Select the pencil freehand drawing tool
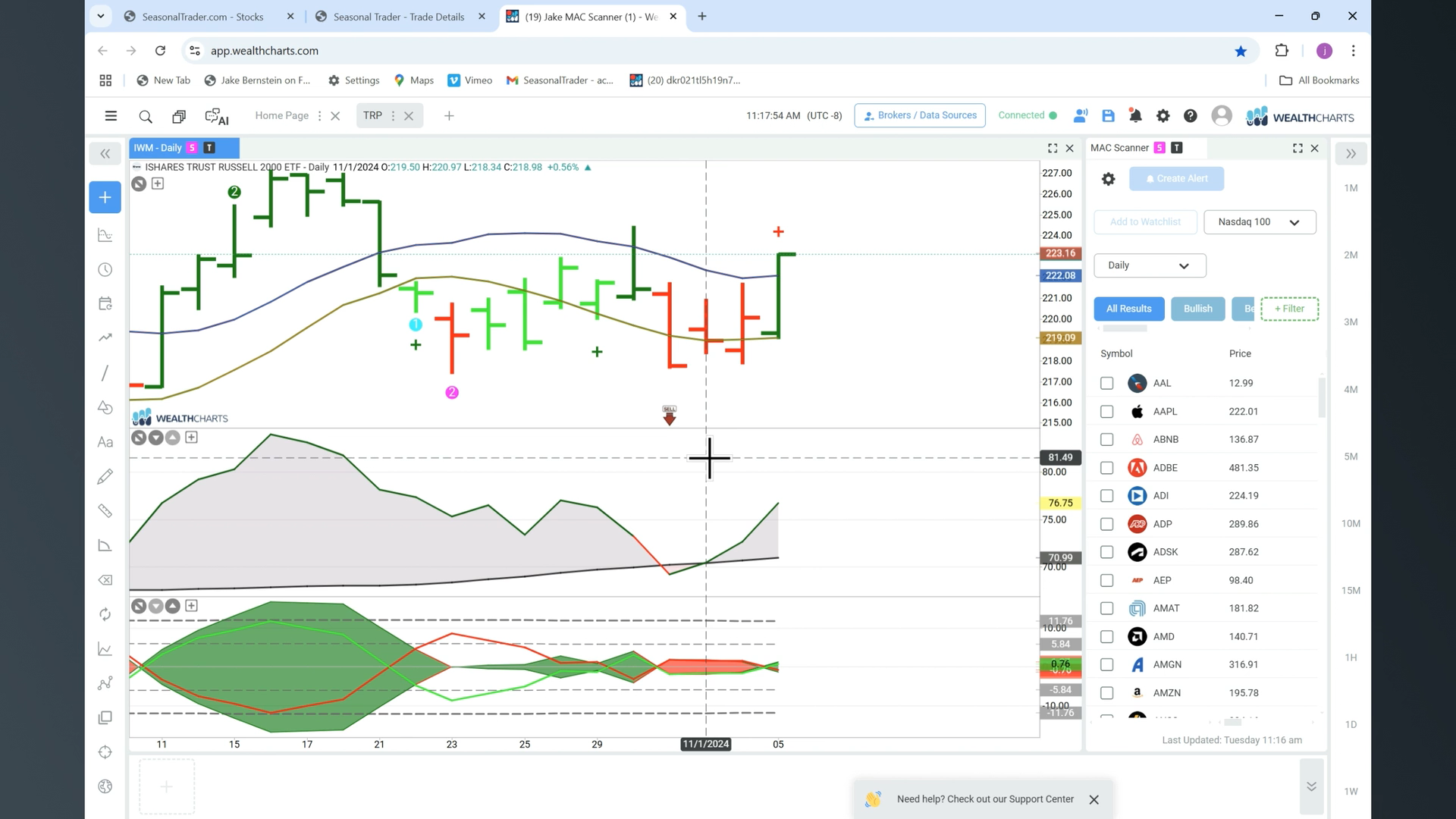The image size is (1456, 819). pos(105,476)
